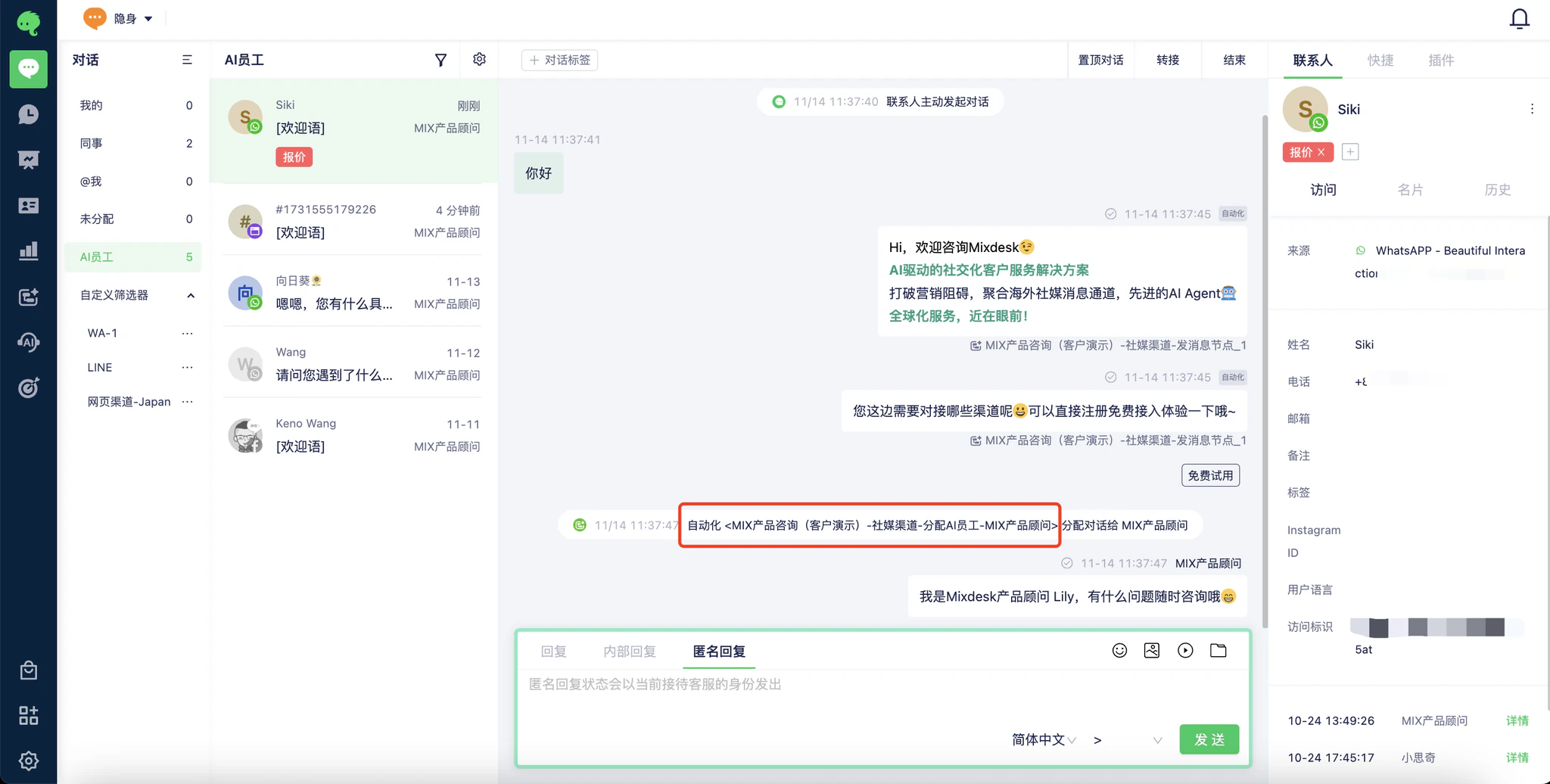Insert a video via play icon
1550x784 pixels.
click(1185, 650)
